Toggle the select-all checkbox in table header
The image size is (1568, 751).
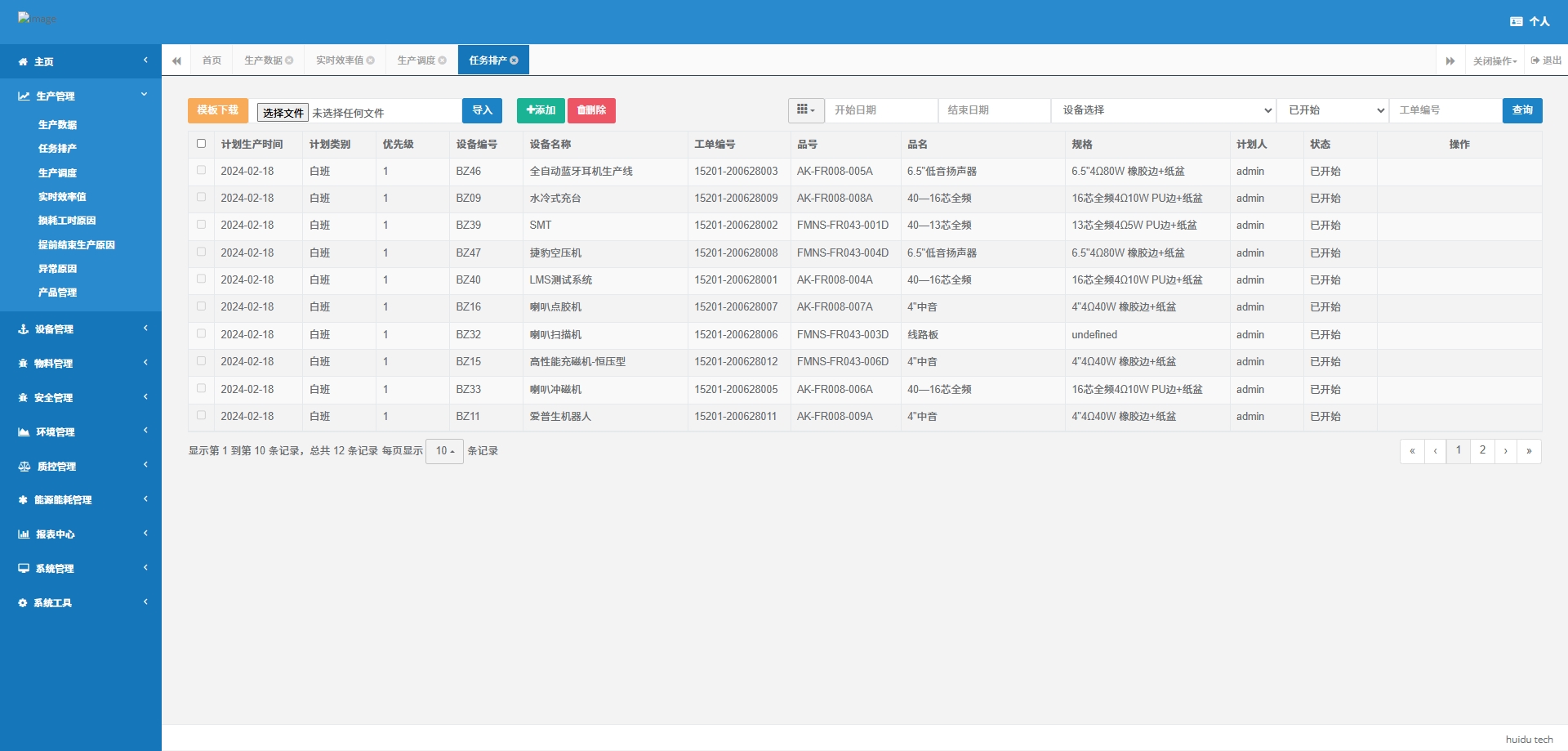pos(201,144)
